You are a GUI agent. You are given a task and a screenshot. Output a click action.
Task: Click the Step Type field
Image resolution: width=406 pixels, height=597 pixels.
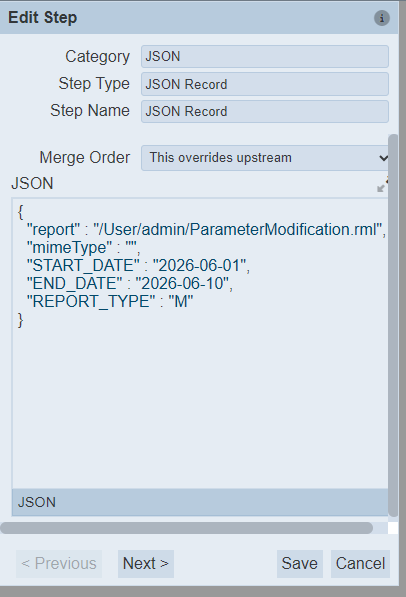[265, 84]
